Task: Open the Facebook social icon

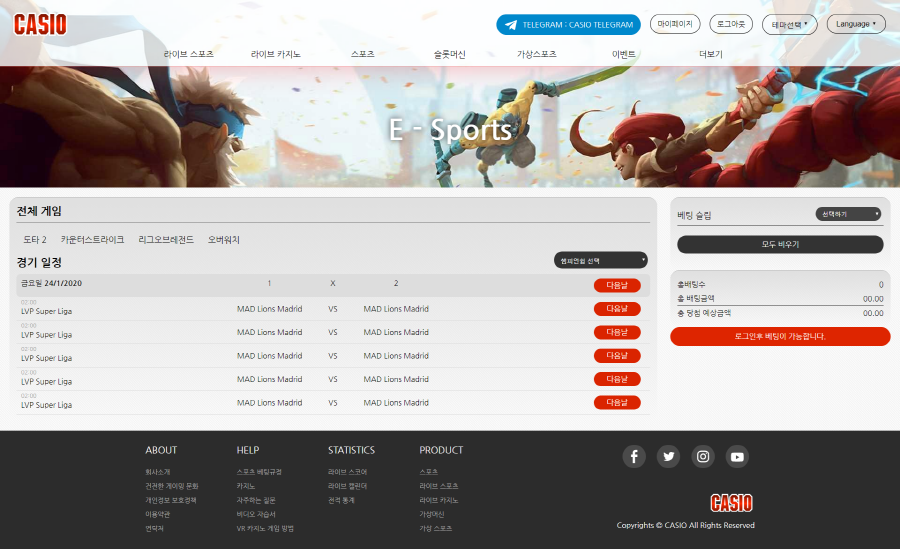Action: coord(634,457)
